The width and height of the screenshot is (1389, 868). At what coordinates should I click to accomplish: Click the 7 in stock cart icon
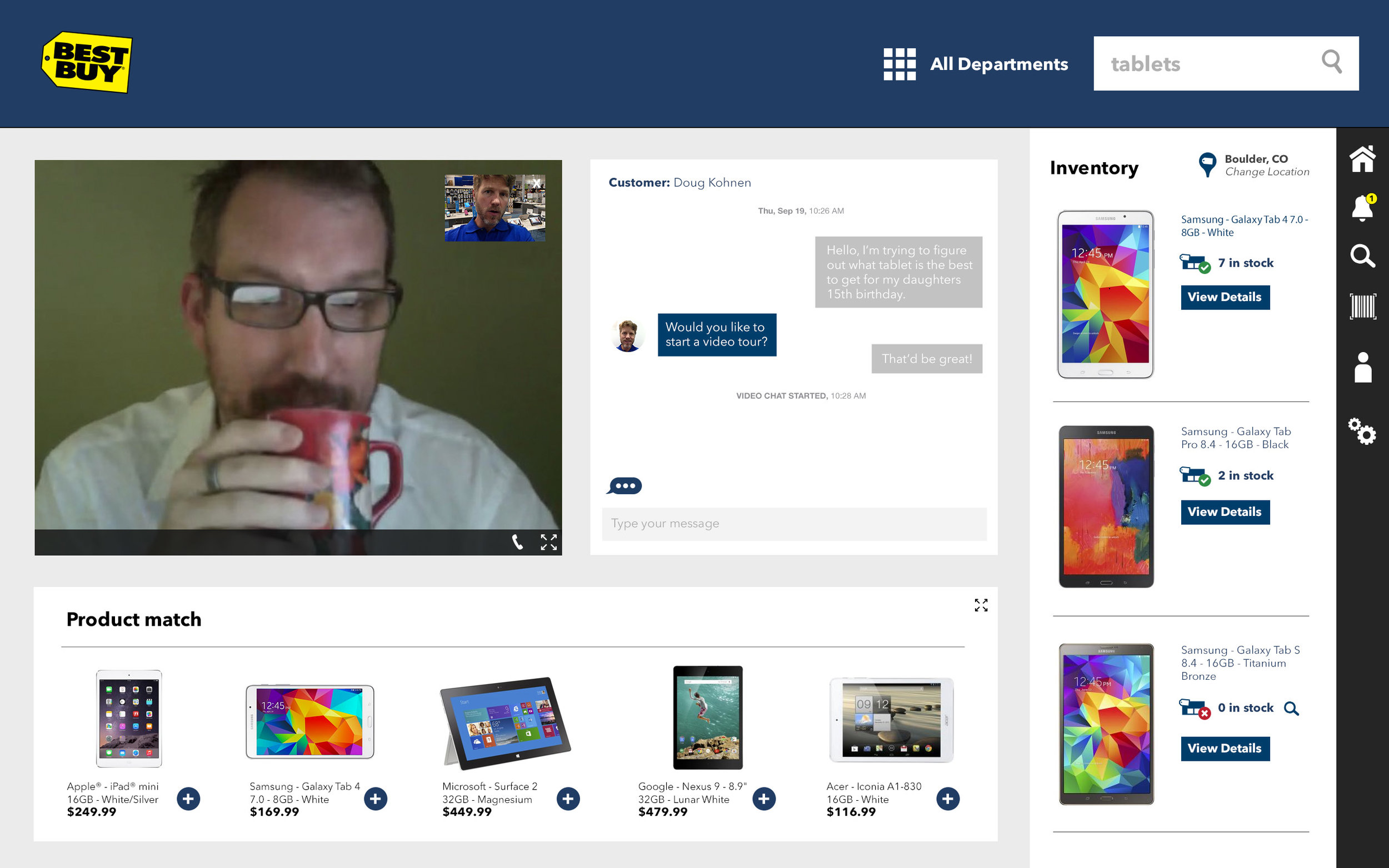(1195, 263)
